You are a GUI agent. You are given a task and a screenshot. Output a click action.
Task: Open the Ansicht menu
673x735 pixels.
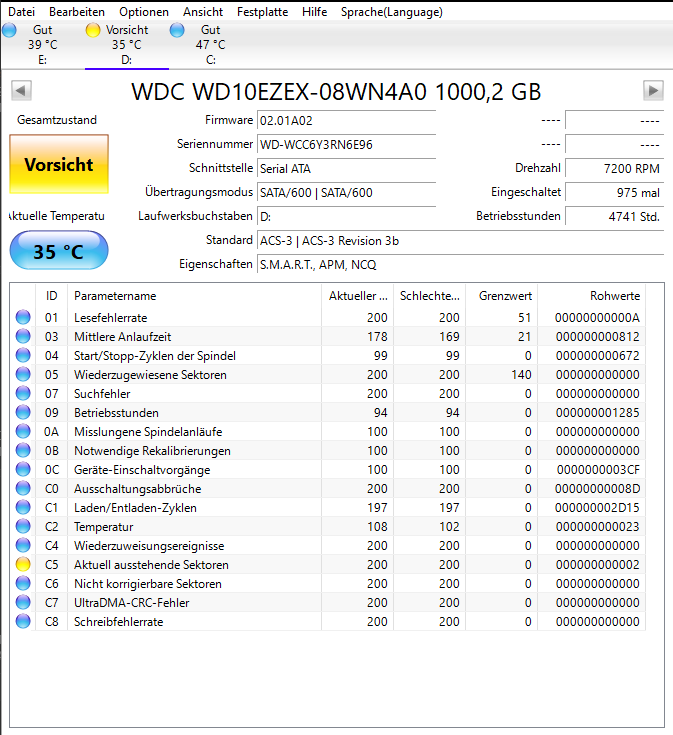[203, 12]
